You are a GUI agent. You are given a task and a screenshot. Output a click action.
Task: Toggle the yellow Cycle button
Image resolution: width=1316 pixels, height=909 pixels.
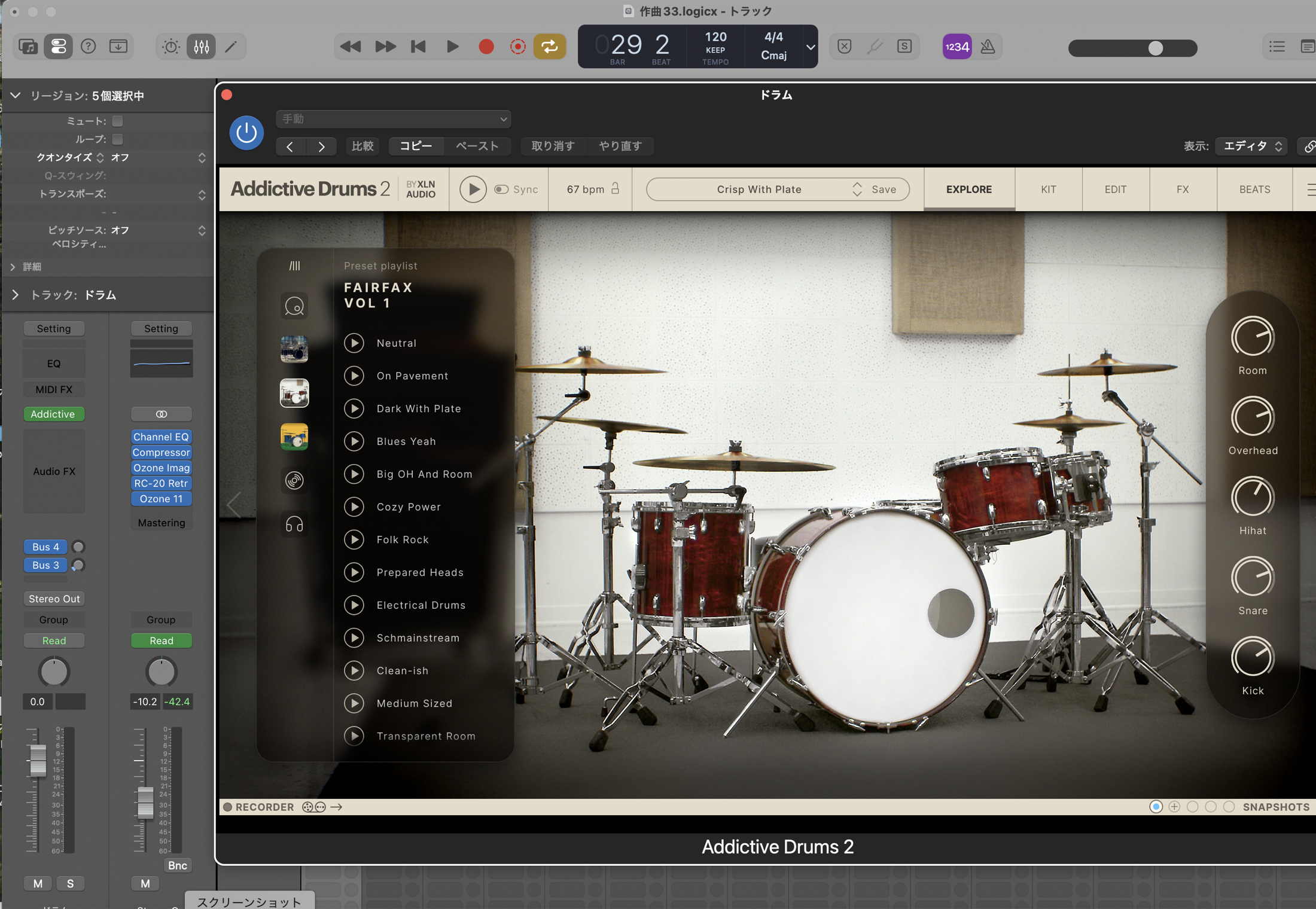pos(550,47)
